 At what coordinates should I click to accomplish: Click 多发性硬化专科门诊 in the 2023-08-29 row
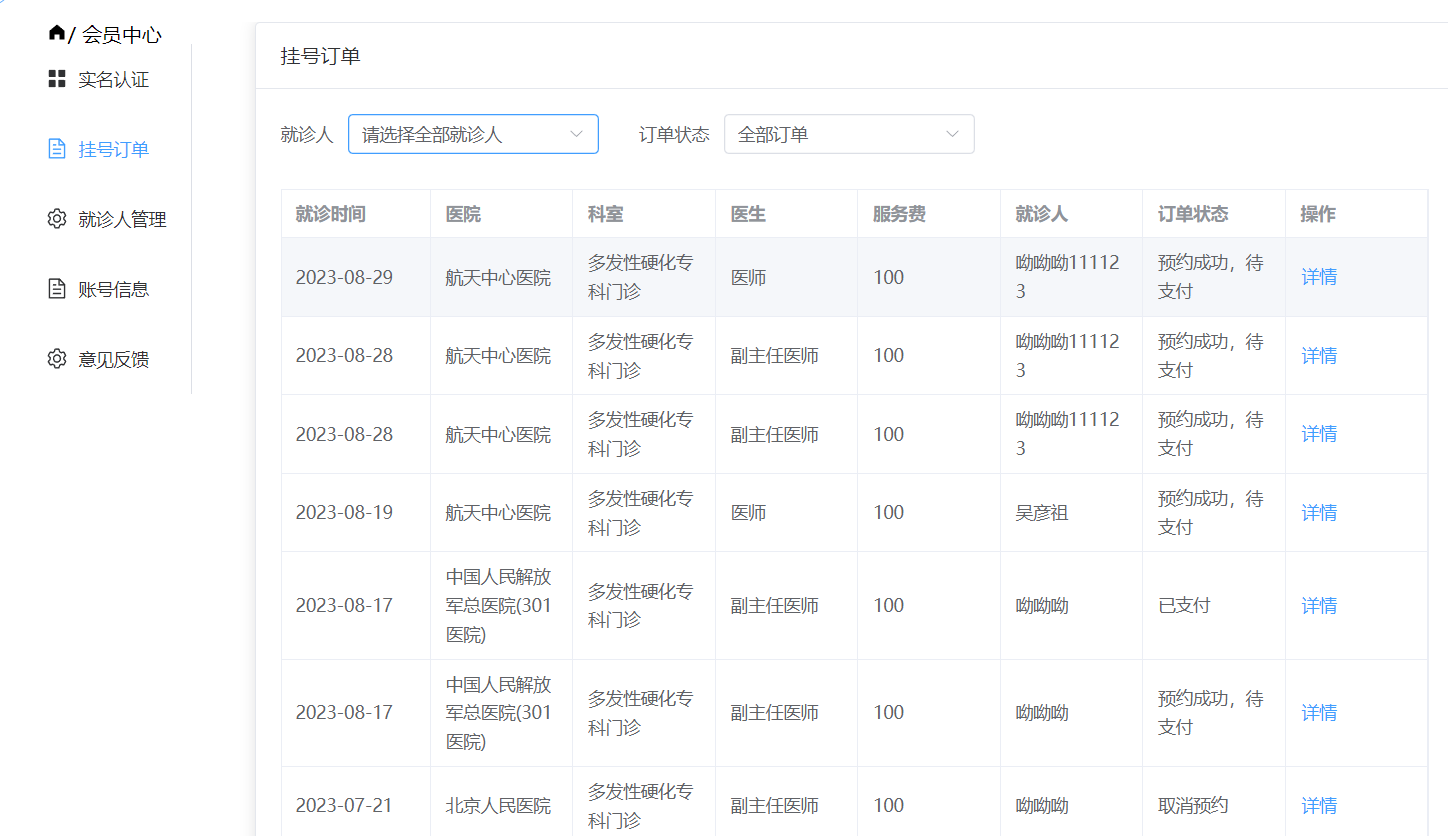[x=640, y=277]
